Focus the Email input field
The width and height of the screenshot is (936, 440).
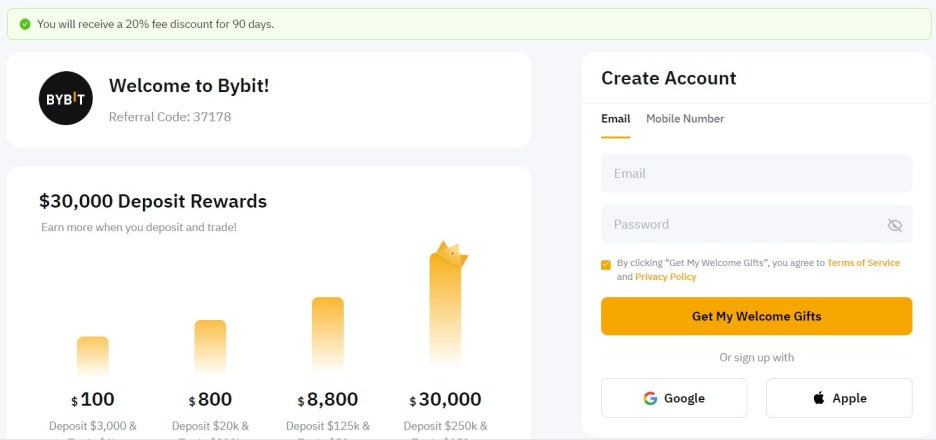[x=756, y=174]
